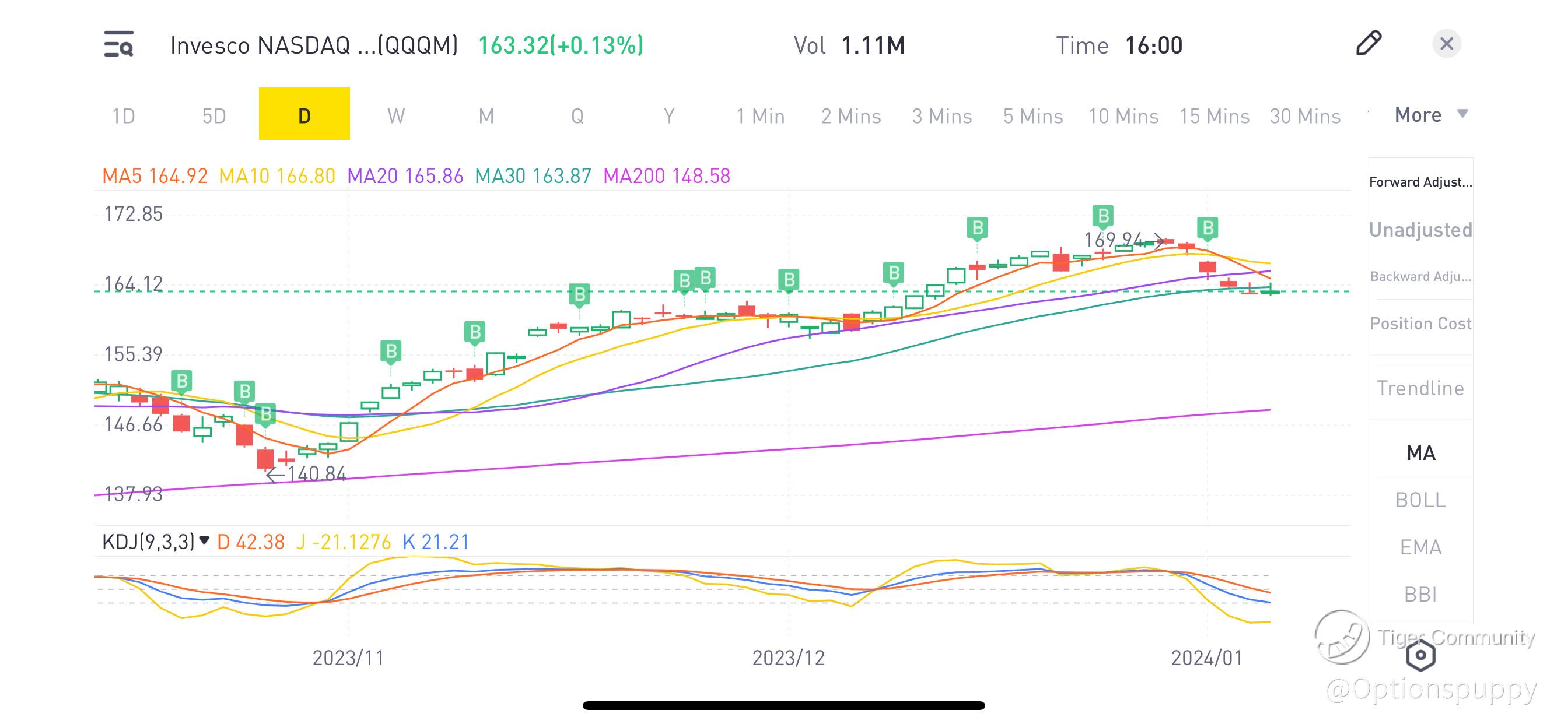Select Forward Adjusted price mode
The height and width of the screenshot is (724, 1568).
point(1420,182)
